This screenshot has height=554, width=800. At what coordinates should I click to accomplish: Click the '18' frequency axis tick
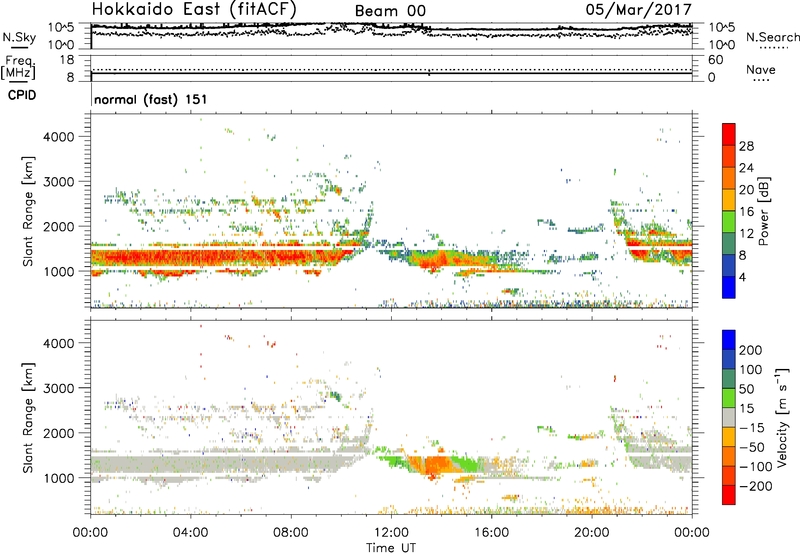coord(67,60)
